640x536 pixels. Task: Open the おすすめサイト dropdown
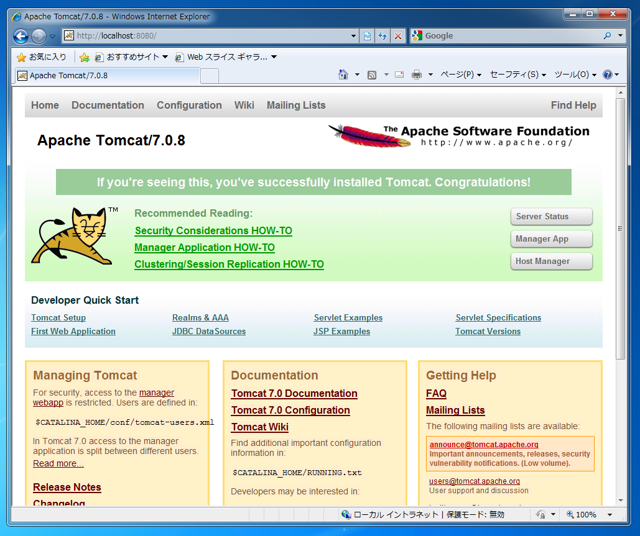(131, 57)
